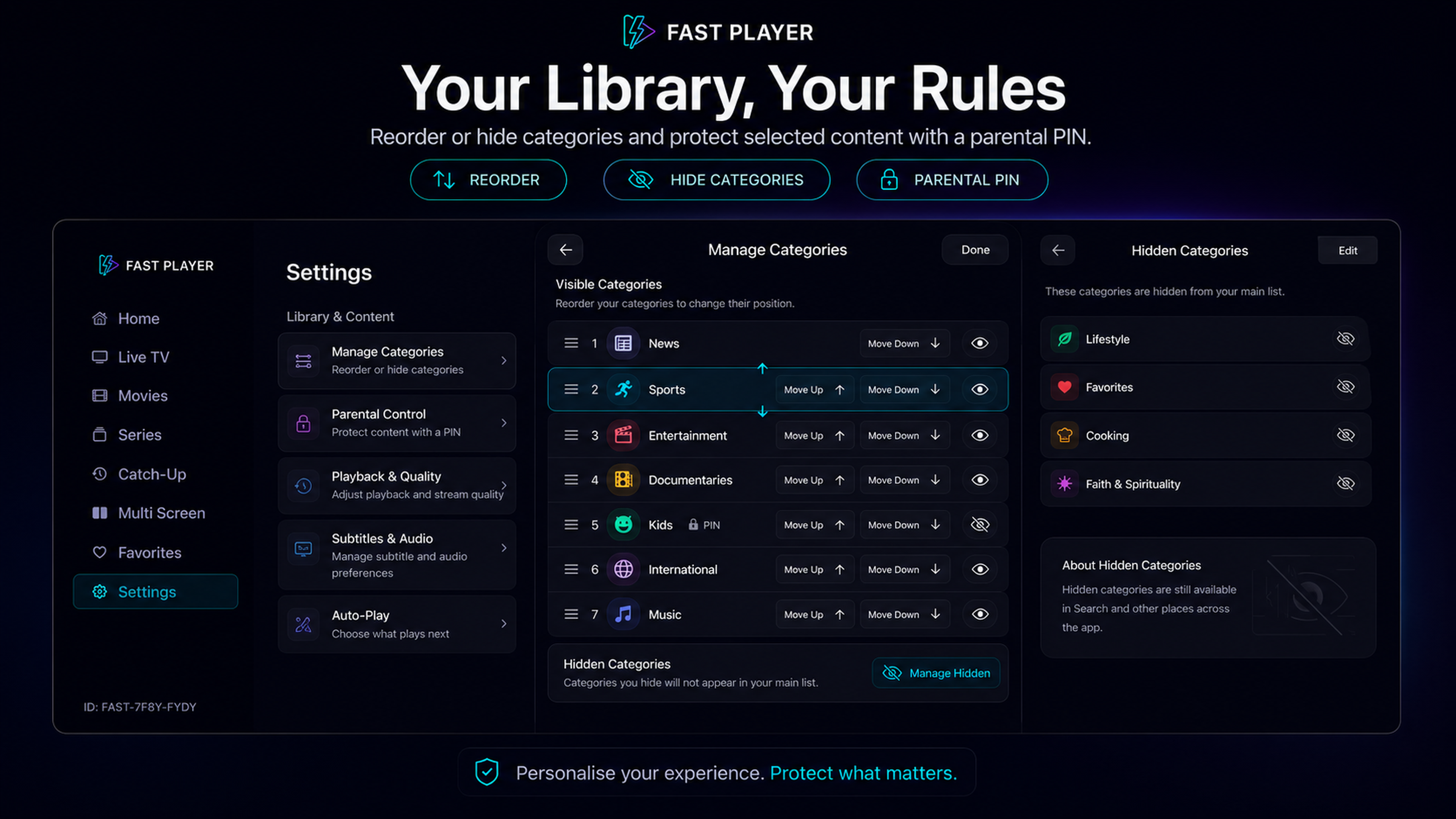This screenshot has width=1456, height=819.
Task: Click the PARENTAL PIN pill at top
Action: point(952,180)
